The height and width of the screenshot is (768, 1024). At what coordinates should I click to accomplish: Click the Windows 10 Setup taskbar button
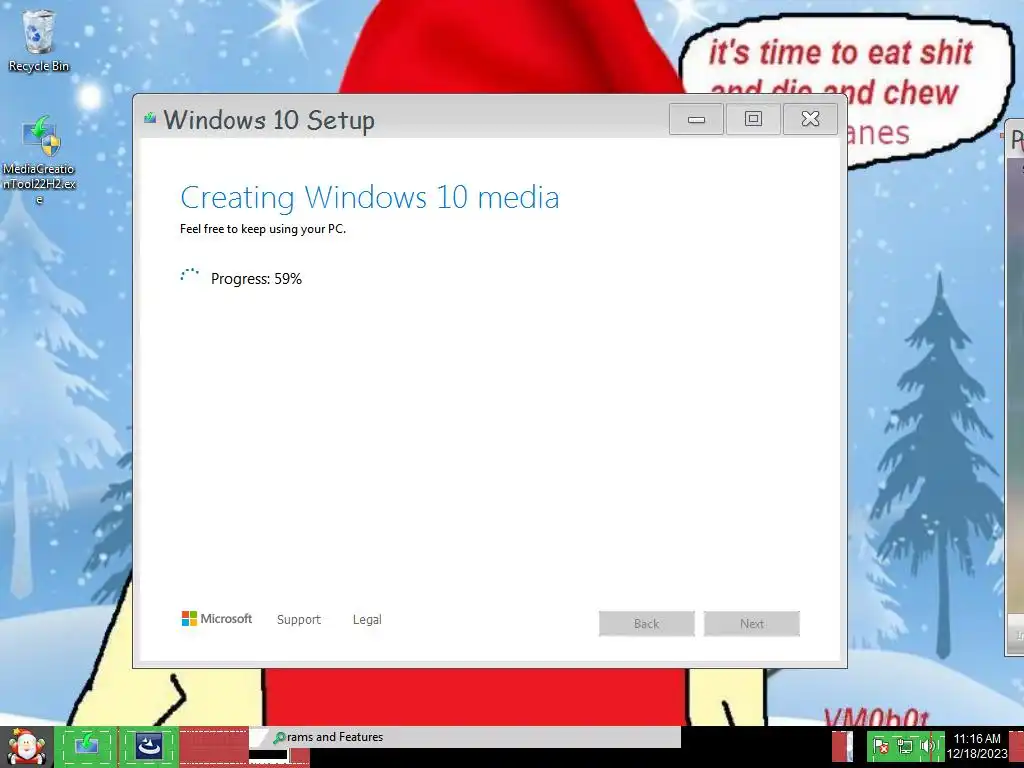coord(86,745)
